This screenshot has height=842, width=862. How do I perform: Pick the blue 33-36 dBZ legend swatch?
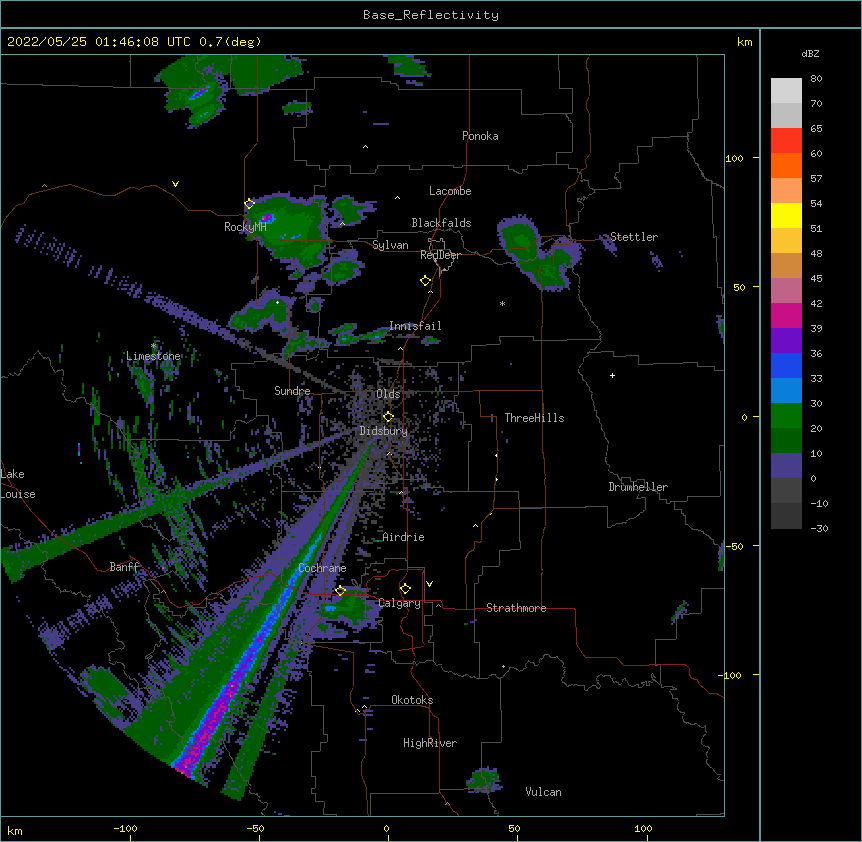[x=786, y=365]
